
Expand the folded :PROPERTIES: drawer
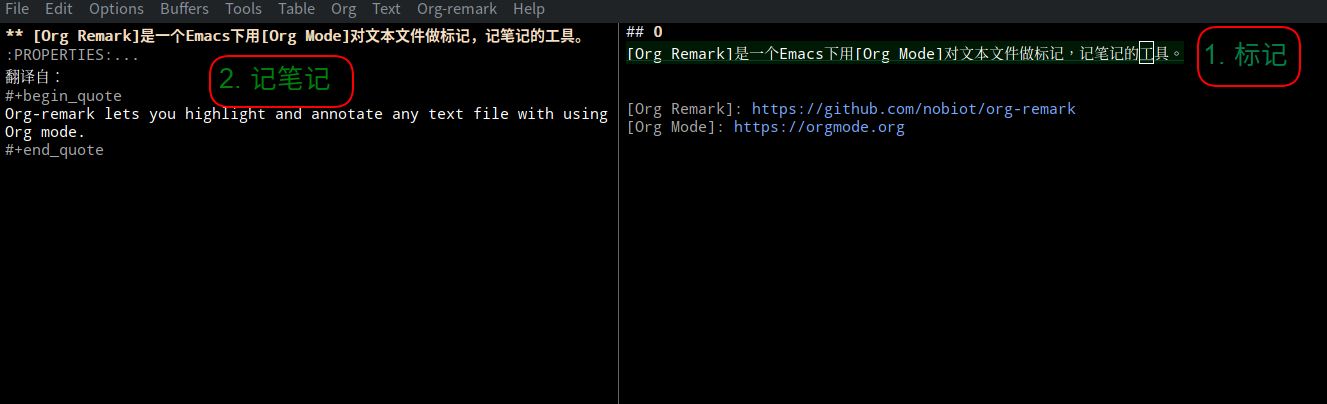point(72,54)
